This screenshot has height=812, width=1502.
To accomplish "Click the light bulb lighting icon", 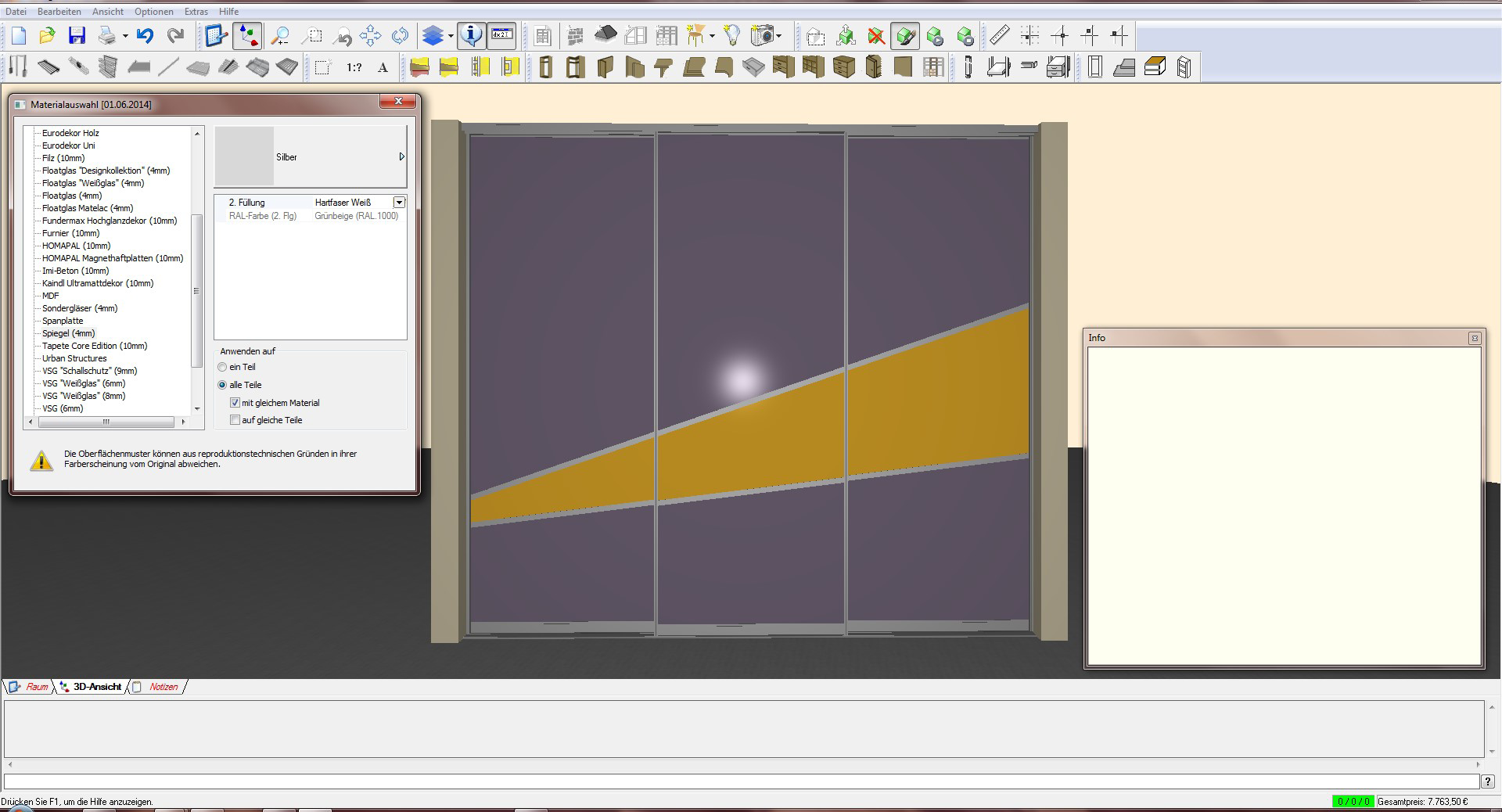I will [731, 36].
